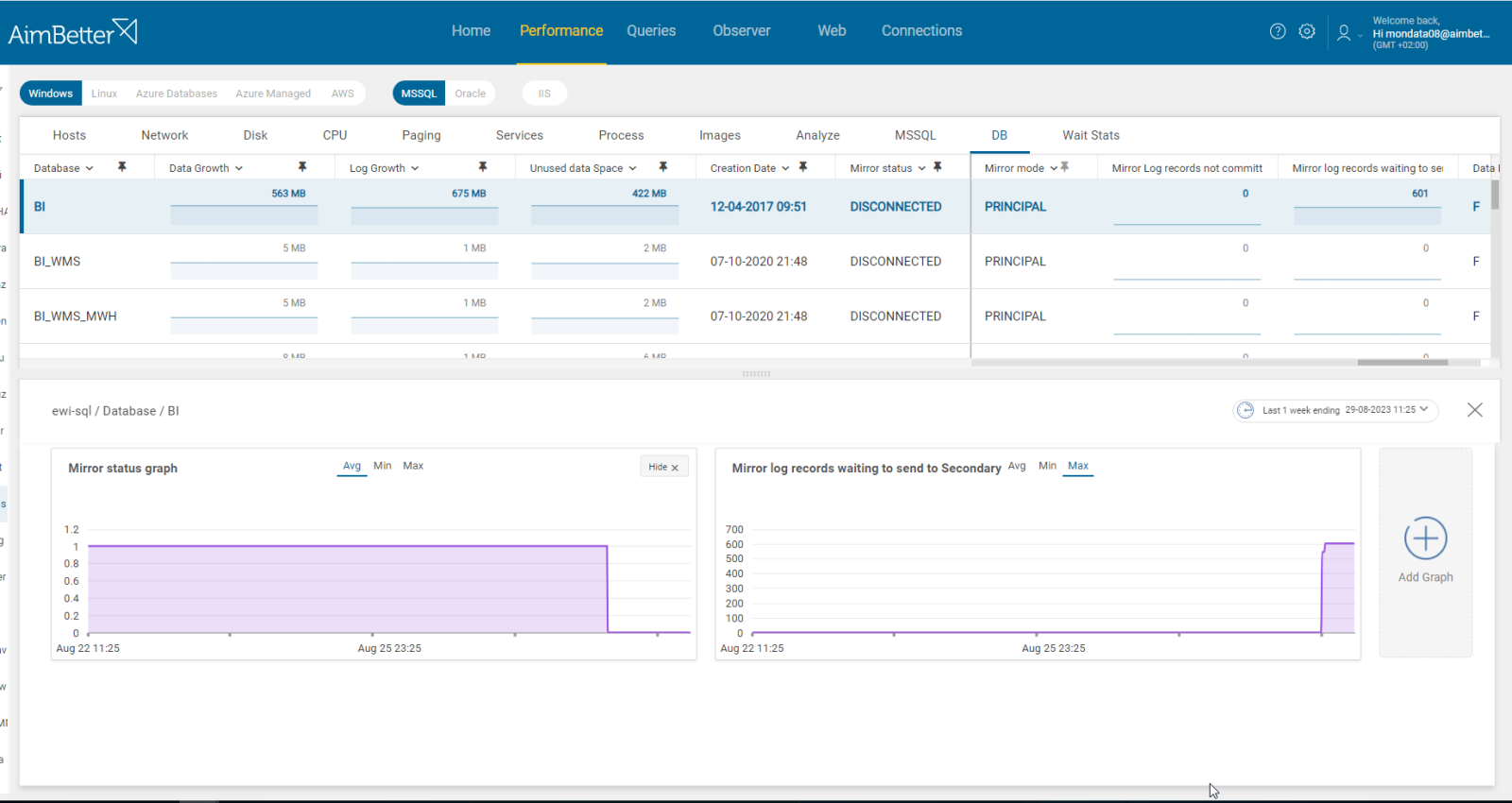Screen dimensions: 1512x803
Task: Select the MSSQL database type
Action: point(419,94)
